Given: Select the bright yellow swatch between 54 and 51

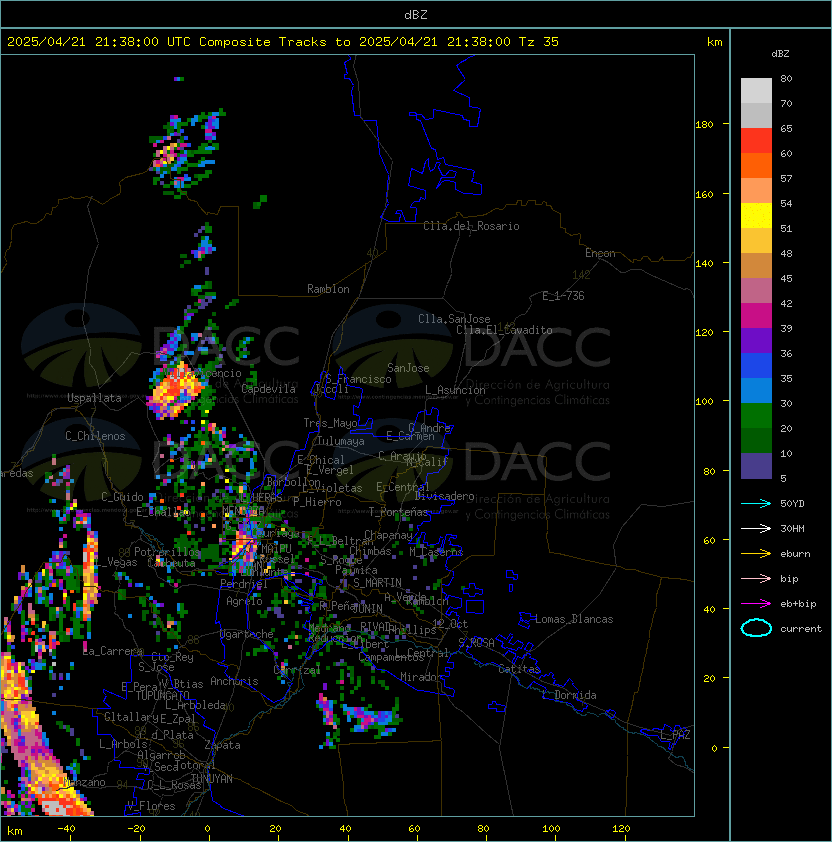Looking at the screenshot, I should (756, 216).
